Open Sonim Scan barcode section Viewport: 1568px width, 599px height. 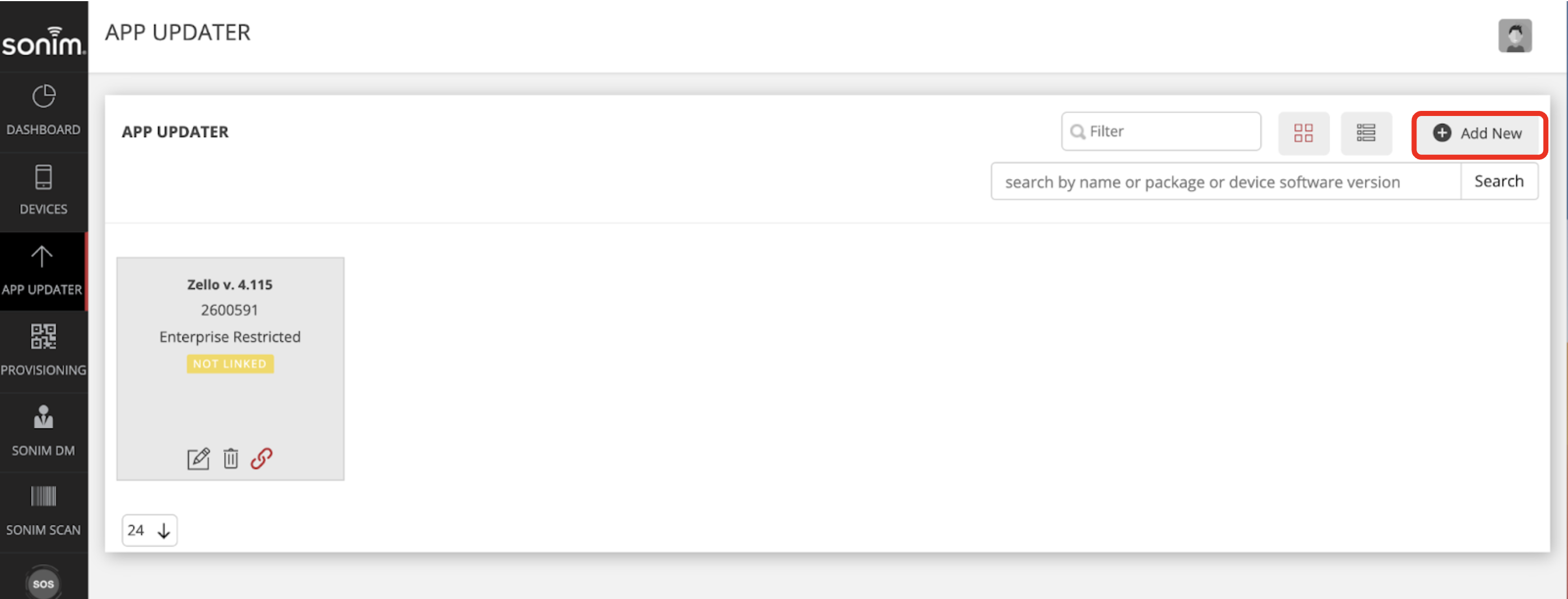(x=43, y=511)
